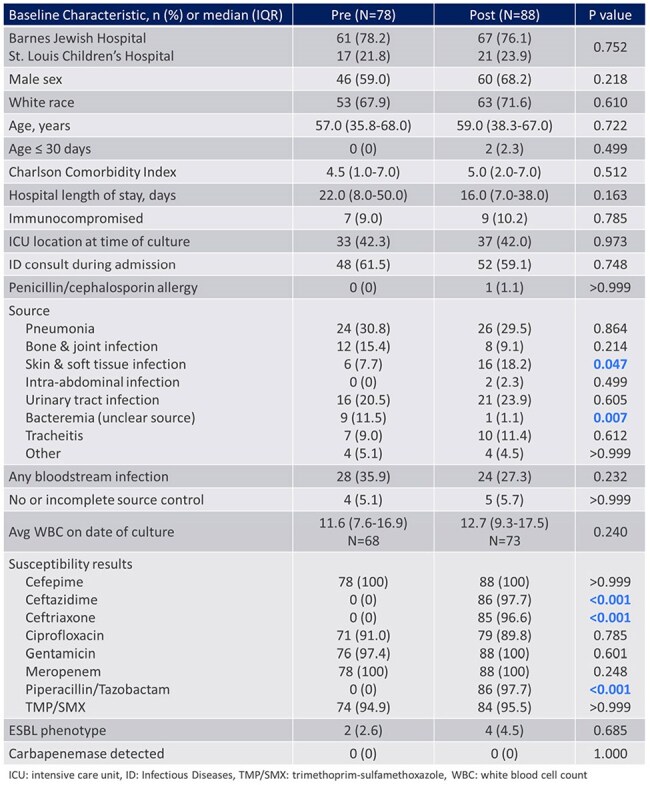Select the Charlson Comorbidity Index row
This screenshot has height=785, width=650.
324,172
